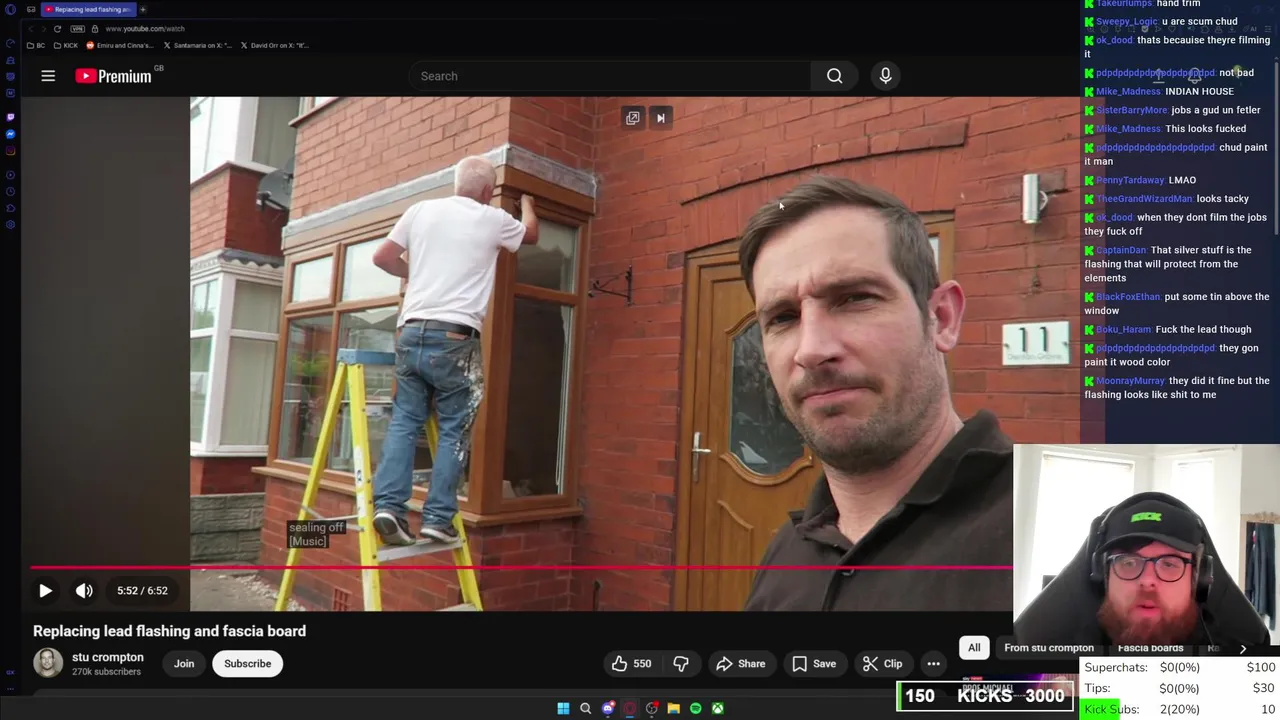Click into the YouTube search field

point(610,76)
